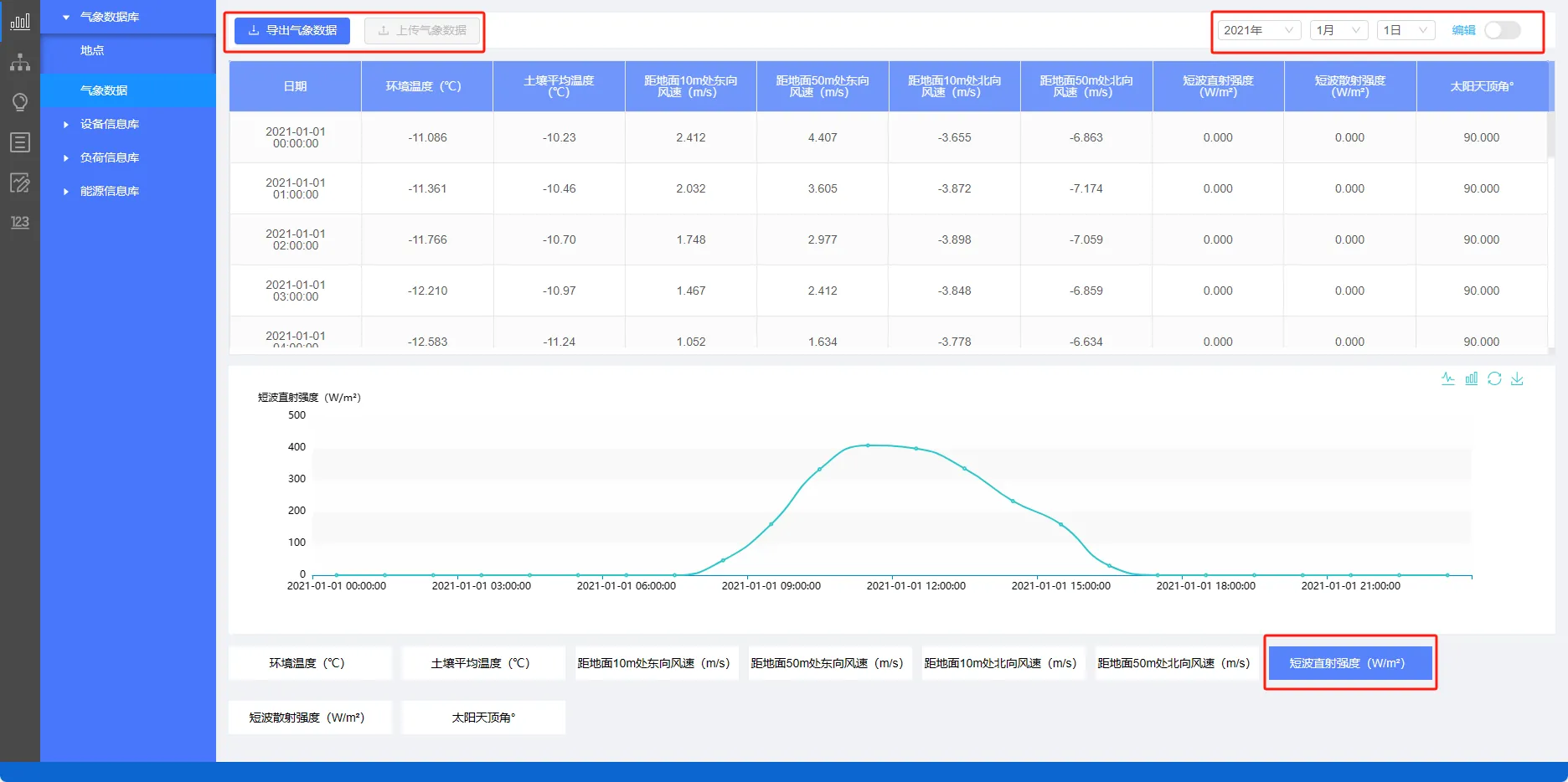Show 土壤平均温度 (℃) in the chart

tap(483, 663)
